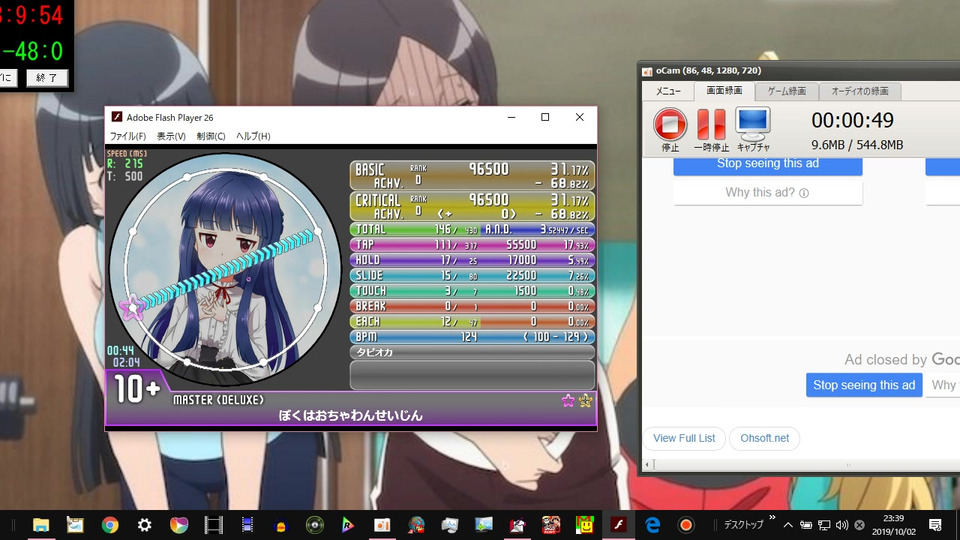Click the HOLD statistics row
The height and width of the screenshot is (540, 960).
click(x=472, y=260)
